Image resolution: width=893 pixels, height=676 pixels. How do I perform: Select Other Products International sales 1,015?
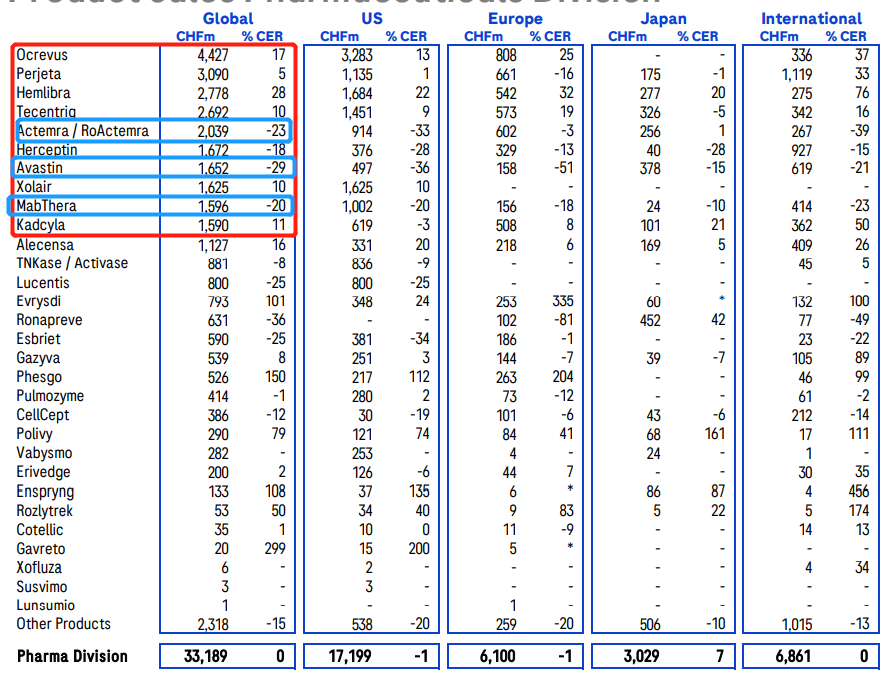[x=797, y=625]
